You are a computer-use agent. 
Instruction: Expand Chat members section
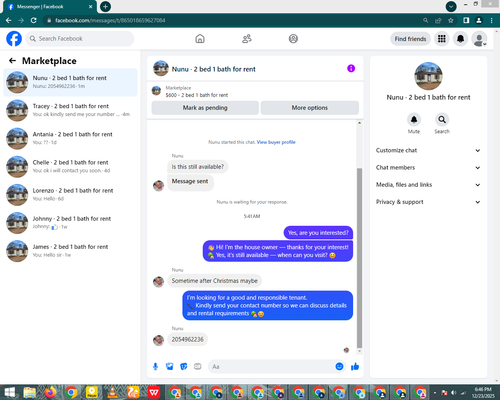428,167
